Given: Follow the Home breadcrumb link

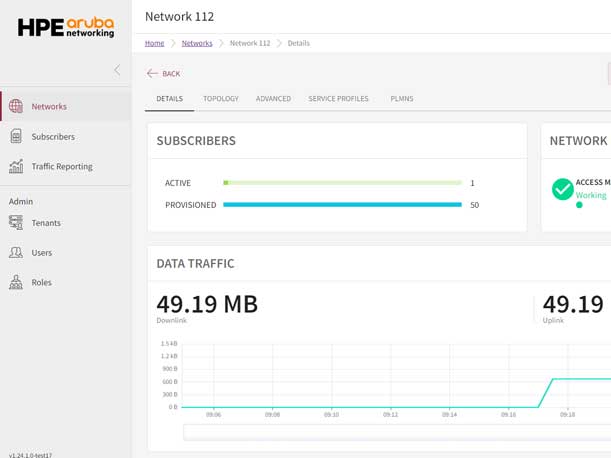Looking at the screenshot, I should [x=154, y=44].
